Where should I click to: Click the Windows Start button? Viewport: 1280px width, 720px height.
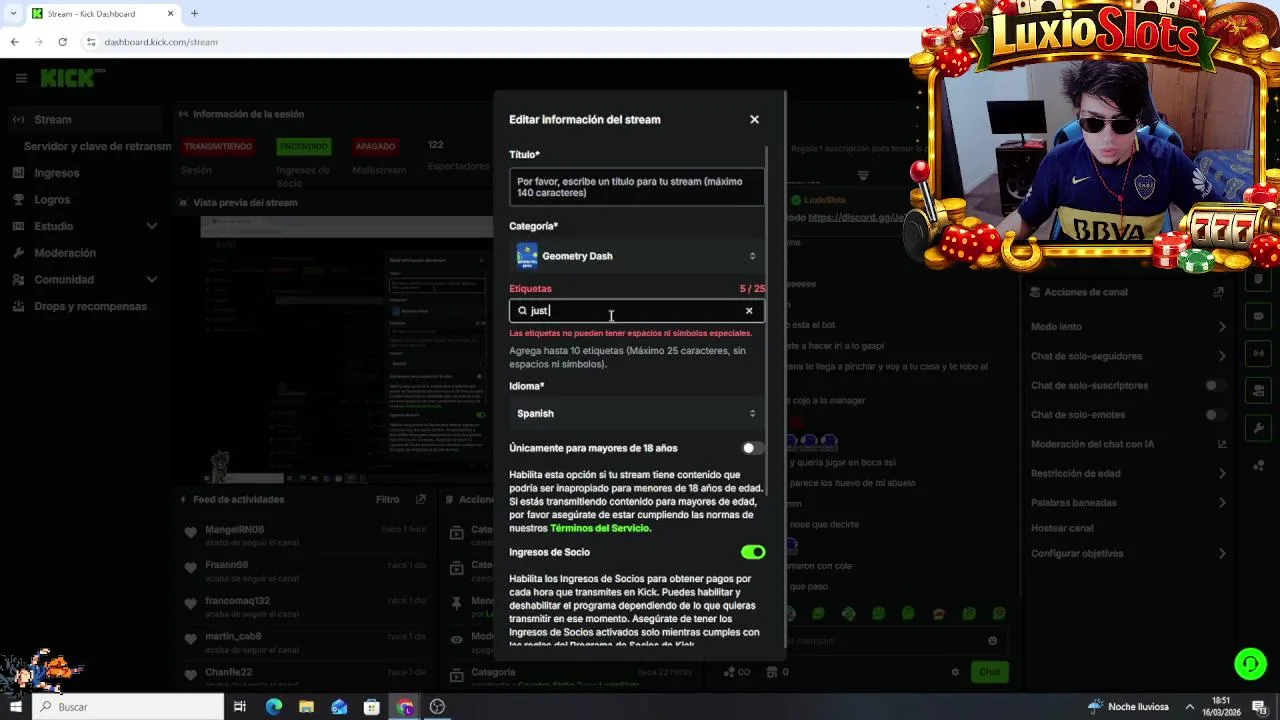(15, 707)
